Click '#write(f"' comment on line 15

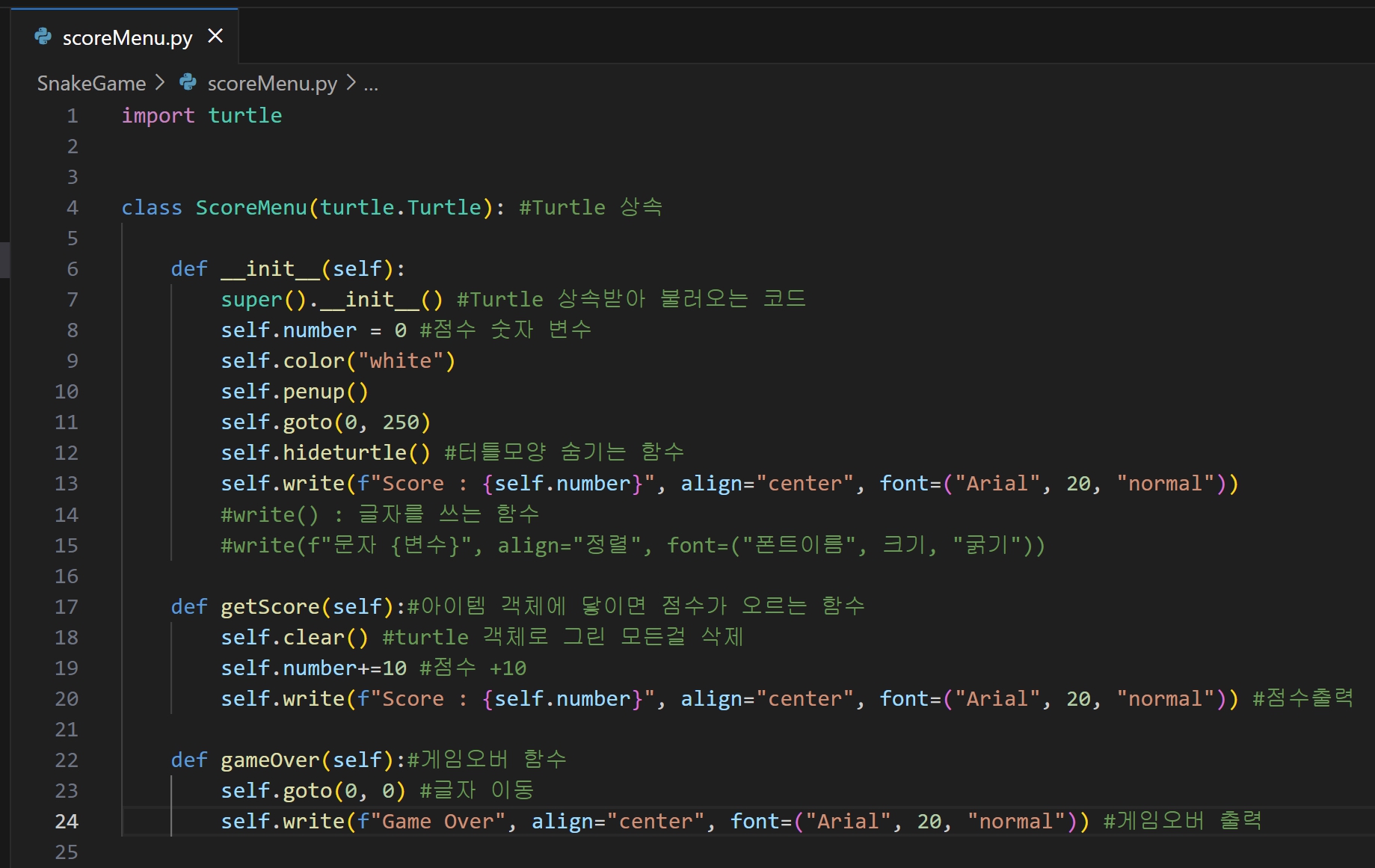pyautogui.click(x=276, y=546)
